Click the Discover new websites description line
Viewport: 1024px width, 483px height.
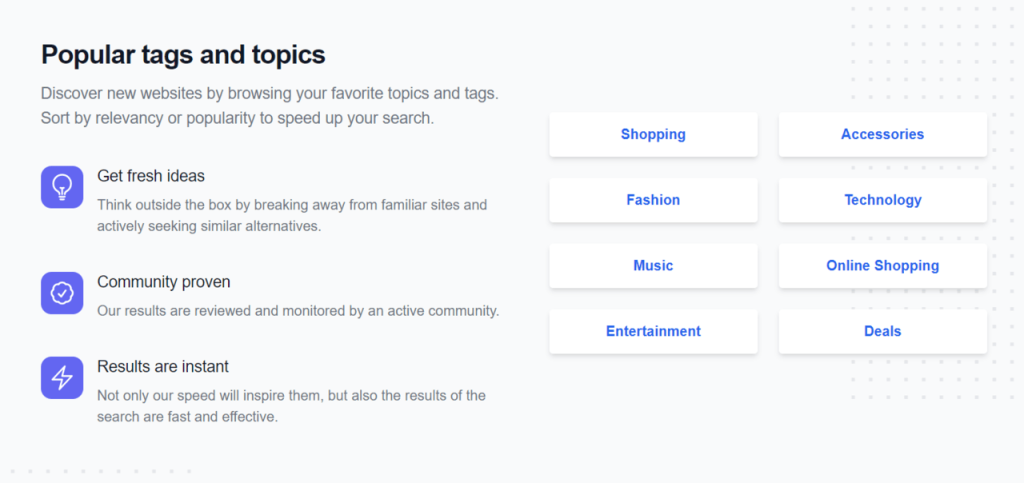pyautogui.click(x=270, y=93)
